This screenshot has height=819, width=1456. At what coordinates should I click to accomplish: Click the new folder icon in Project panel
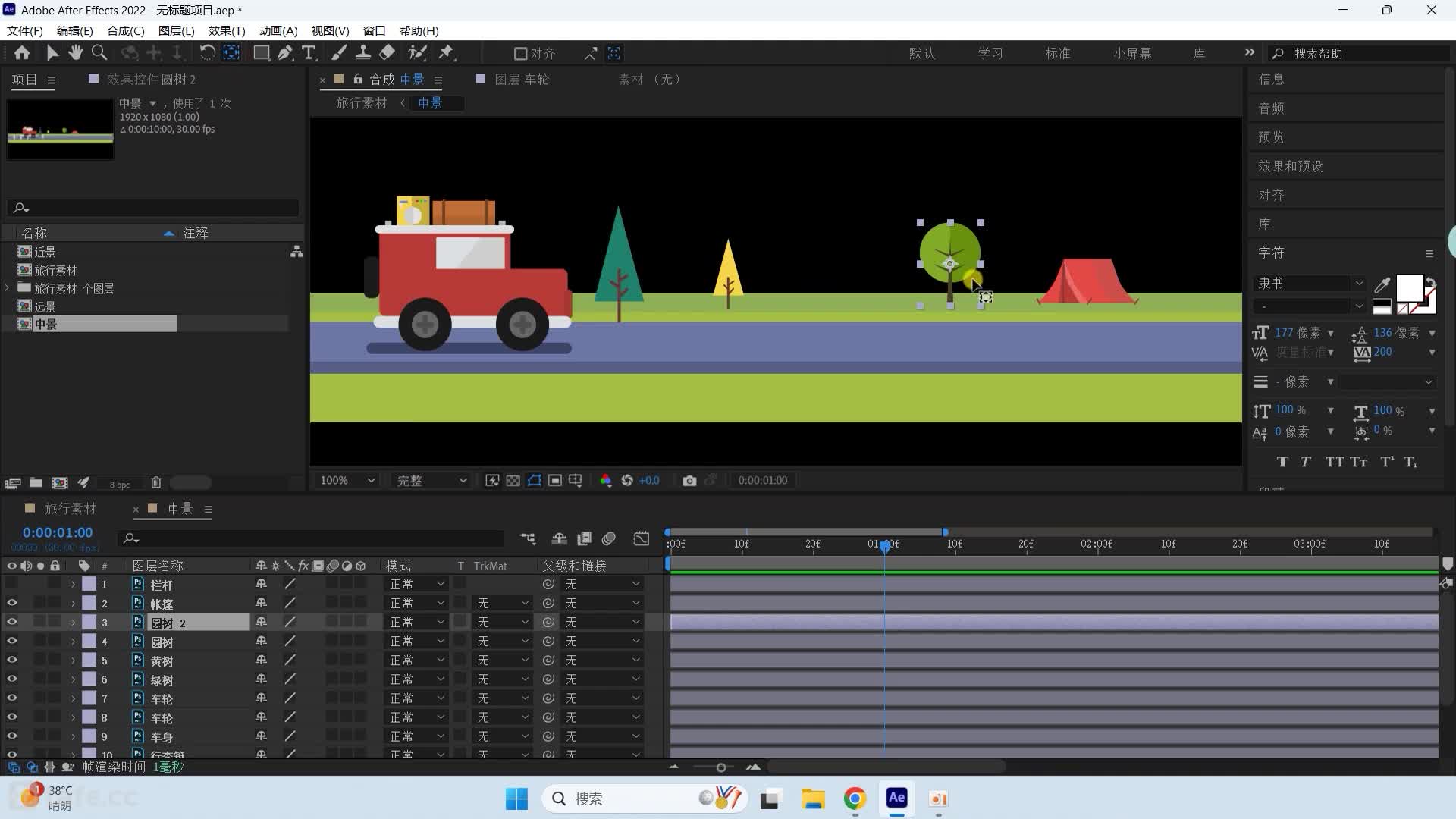click(x=36, y=483)
